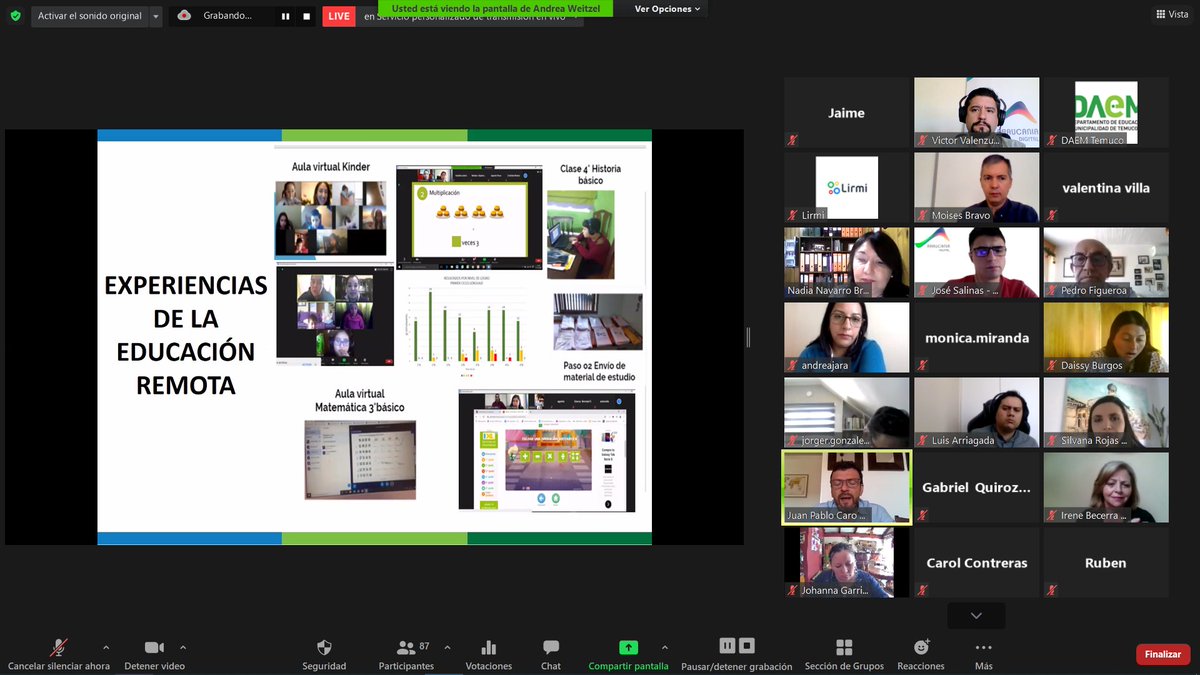
Task: Select Gabriel Quiroz participant tile
Action: [x=976, y=487]
